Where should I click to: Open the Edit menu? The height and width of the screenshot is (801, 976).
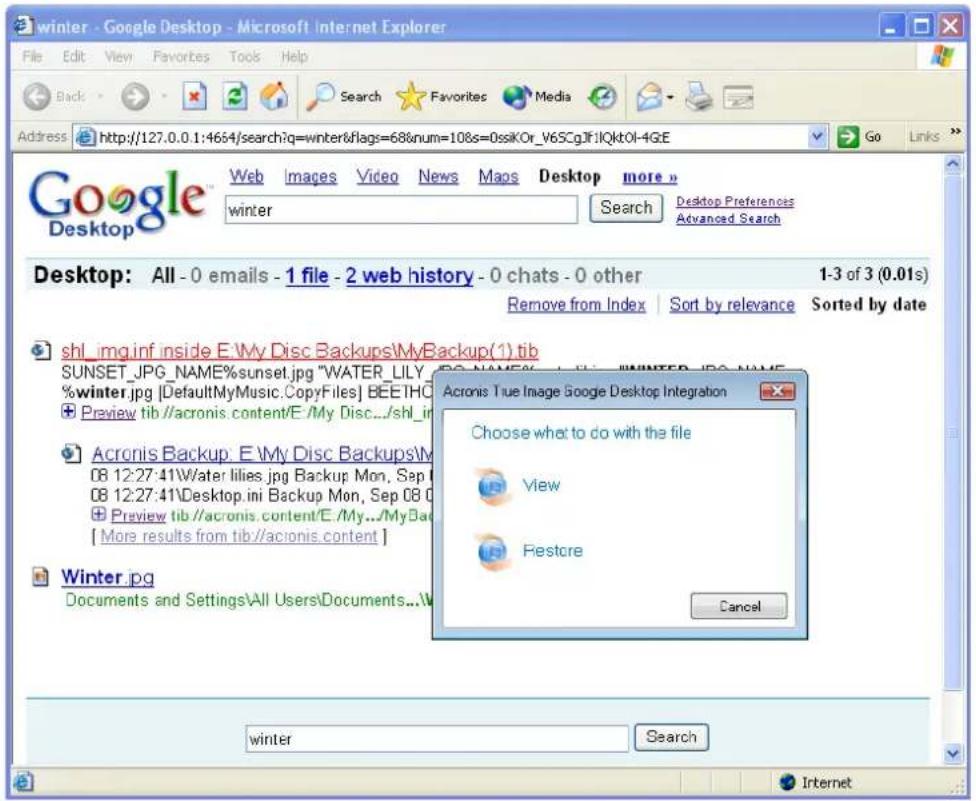[73, 57]
